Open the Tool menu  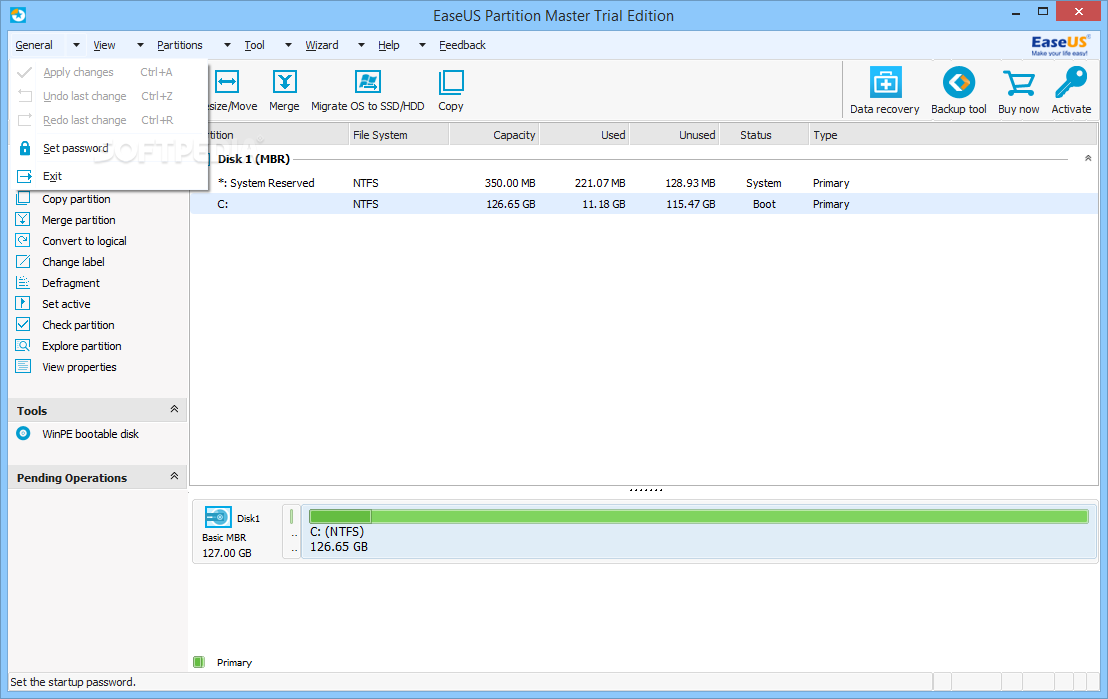(x=254, y=45)
